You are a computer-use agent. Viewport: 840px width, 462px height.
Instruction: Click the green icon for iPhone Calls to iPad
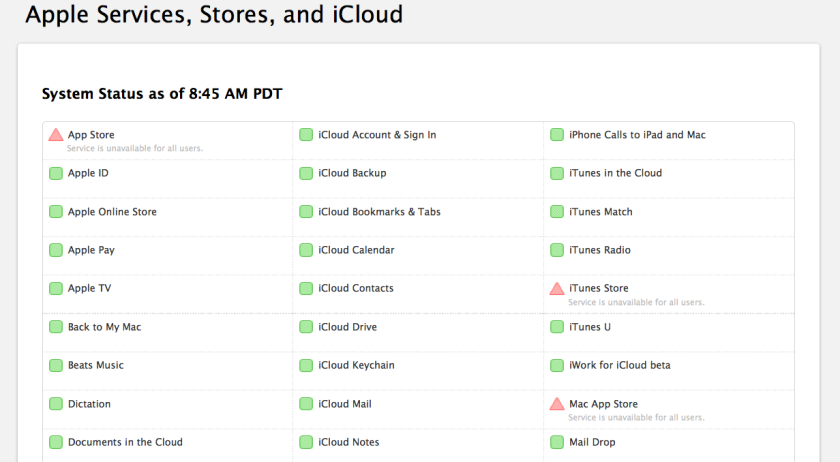coord(557,135)
